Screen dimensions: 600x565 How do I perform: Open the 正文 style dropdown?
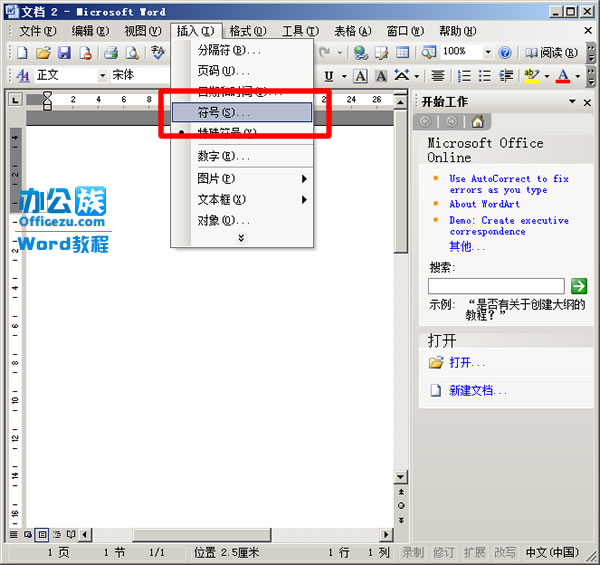coord(102,75)
